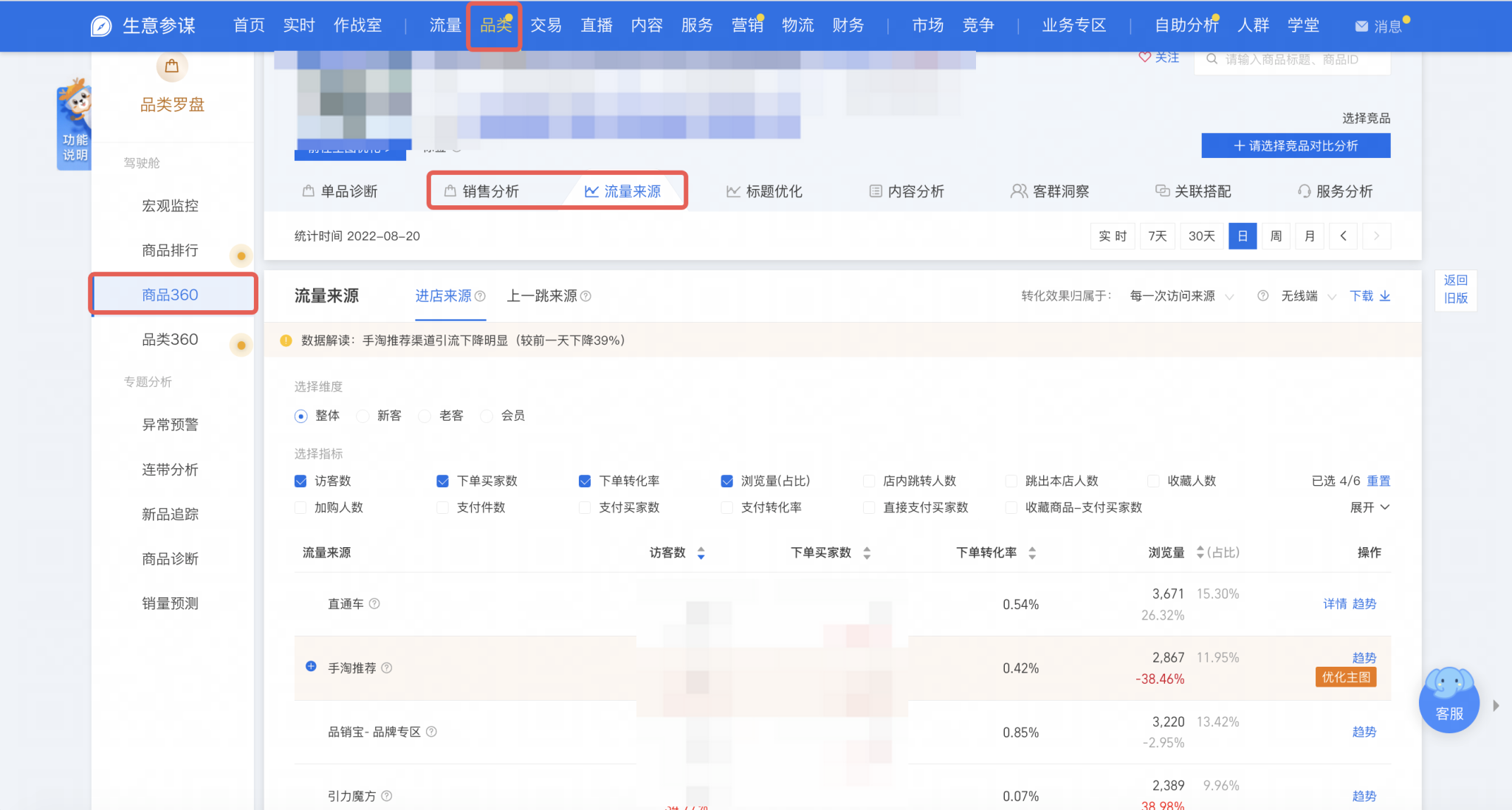Open the 无线端 device dropdown
Viewport: 1512px width, 810px height.
(x=1308, y=296)
